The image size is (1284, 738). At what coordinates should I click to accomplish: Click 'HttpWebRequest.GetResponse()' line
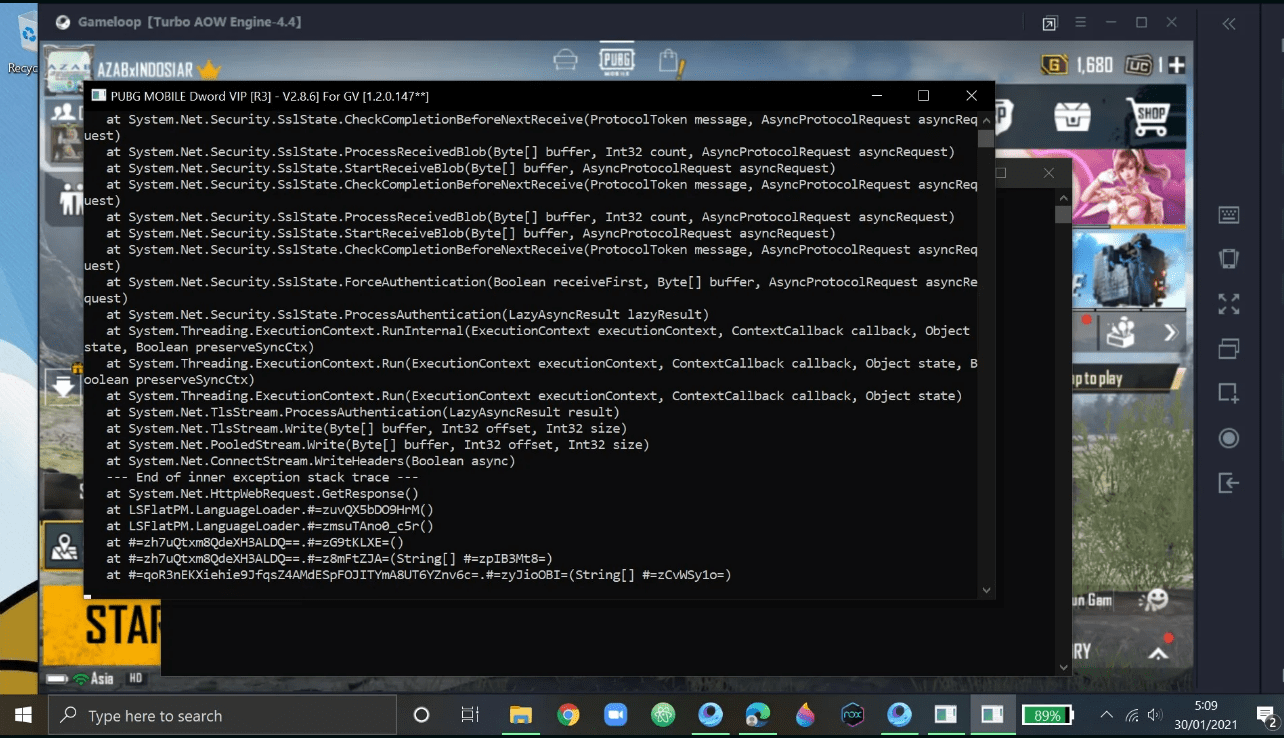pos(262,493)
